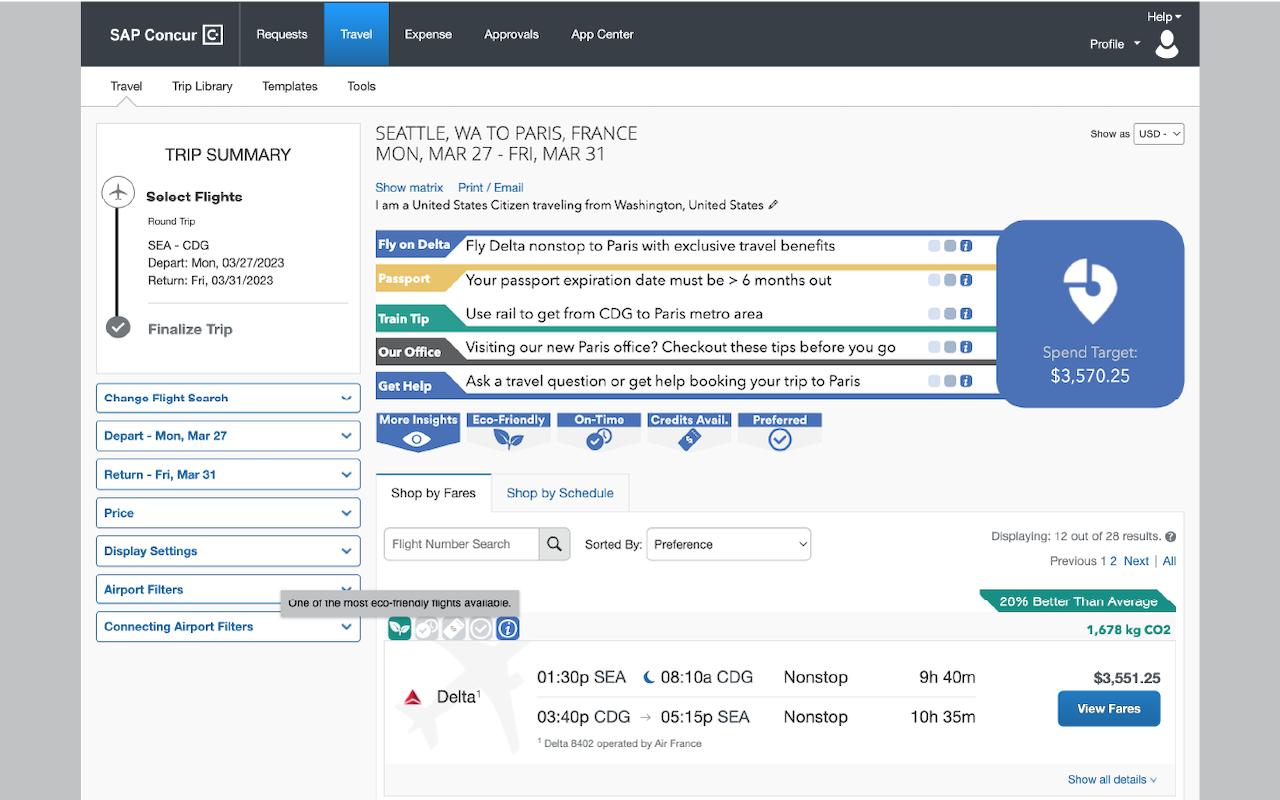Click the magnifier flight number search button

coord(555,544)
